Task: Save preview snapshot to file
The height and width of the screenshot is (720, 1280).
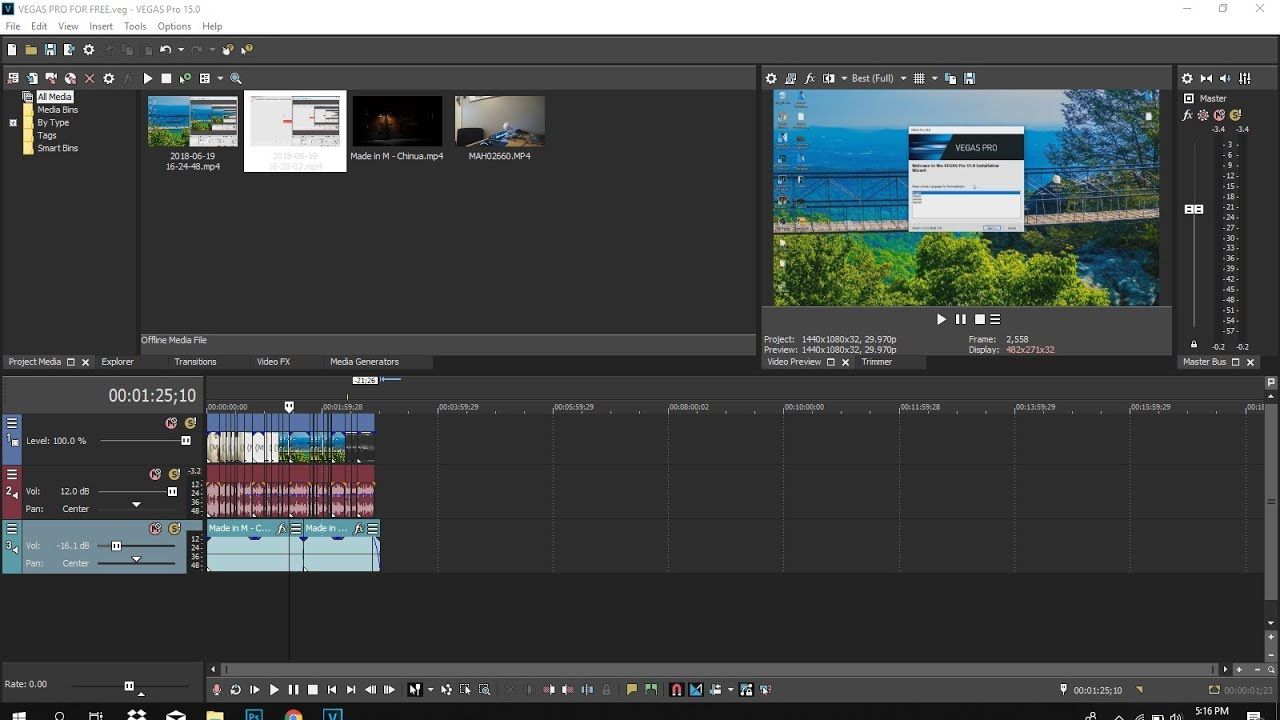Action: 969,78
